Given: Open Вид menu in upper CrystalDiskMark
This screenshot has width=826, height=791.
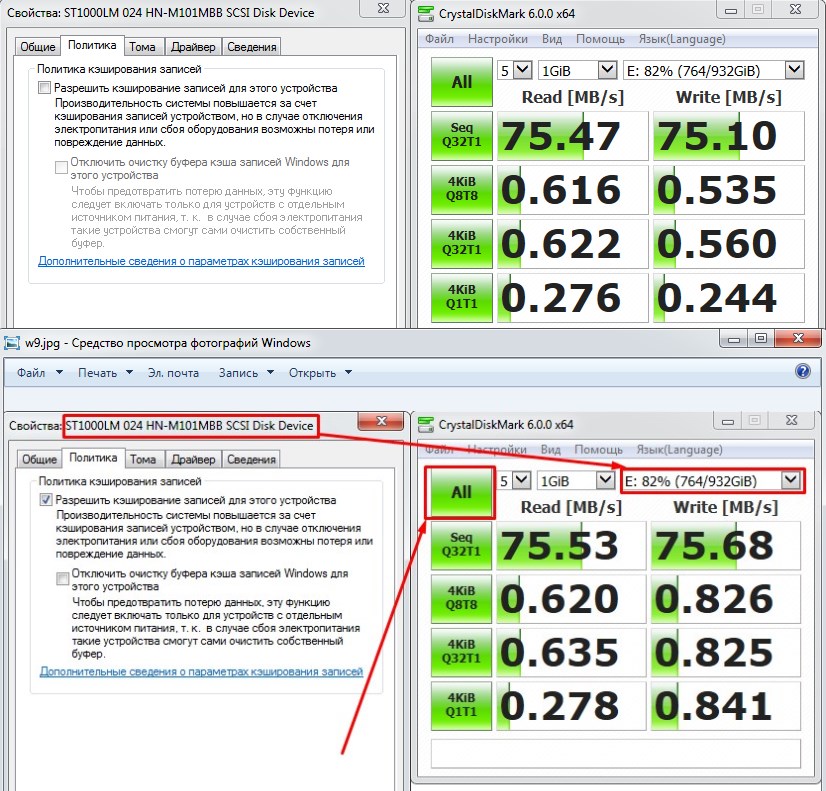Looking at the screenshot, I should (552, 39).
